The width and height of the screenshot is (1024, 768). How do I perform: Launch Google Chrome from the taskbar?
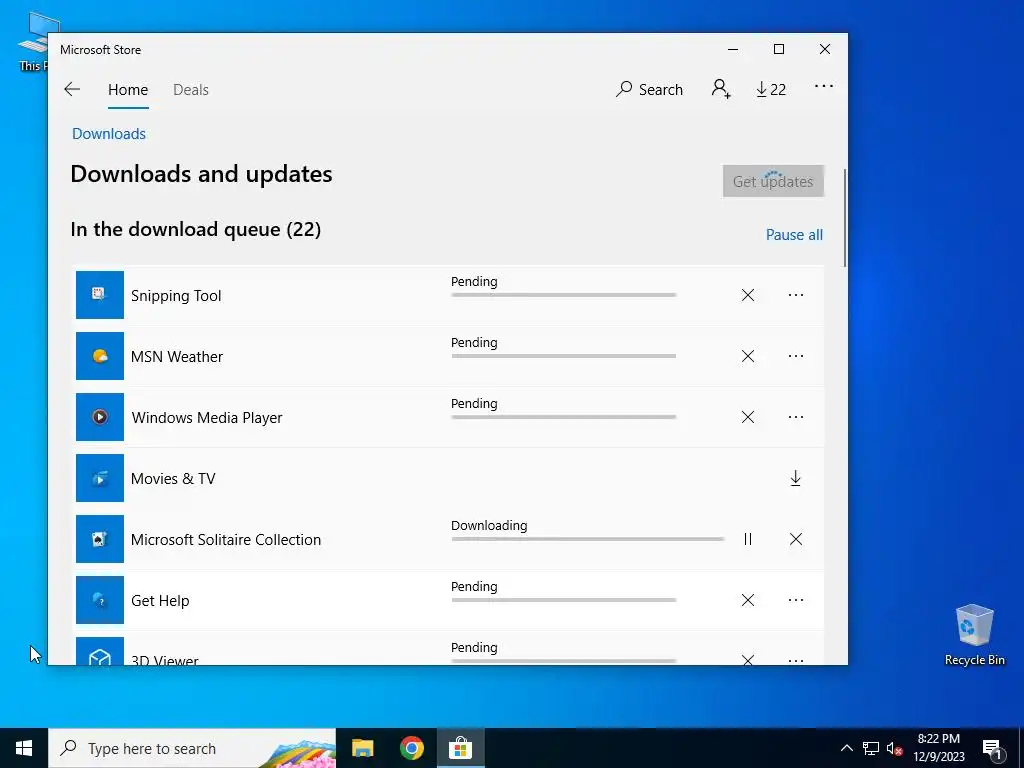[x=411, y=748]
